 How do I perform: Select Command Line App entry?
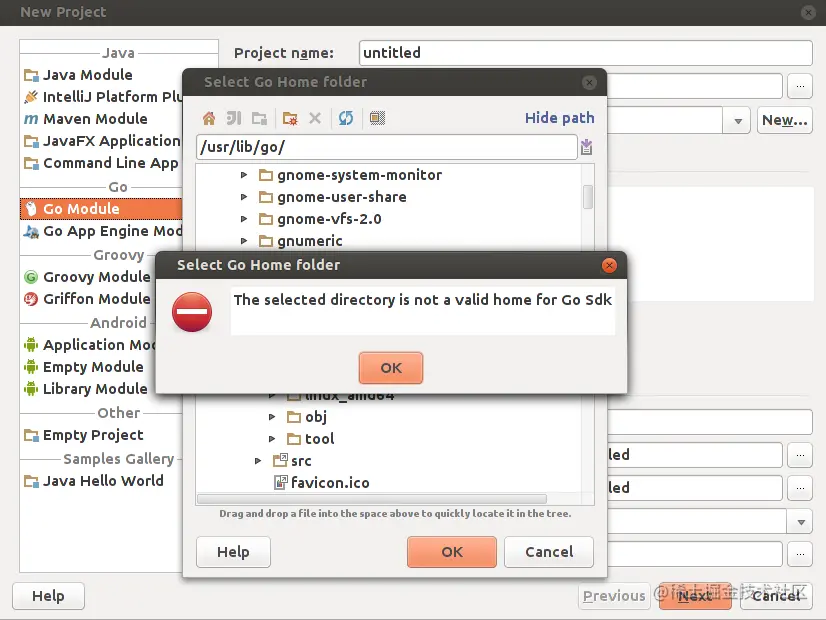[x=101, y=163]
